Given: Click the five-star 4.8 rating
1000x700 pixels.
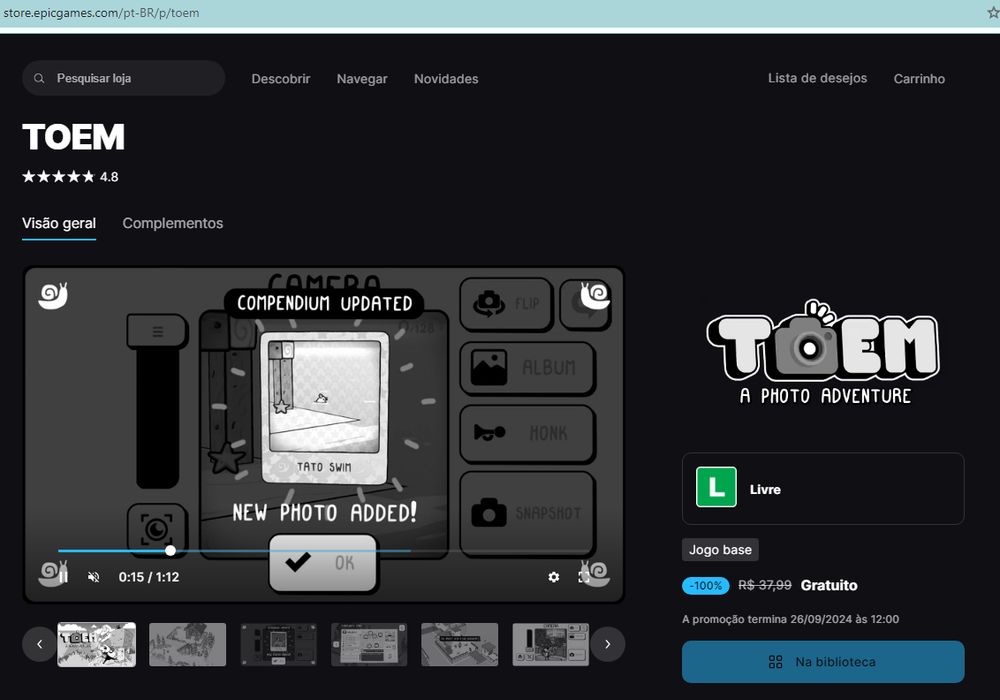Looking at the screenshot, I should [70, 177].
